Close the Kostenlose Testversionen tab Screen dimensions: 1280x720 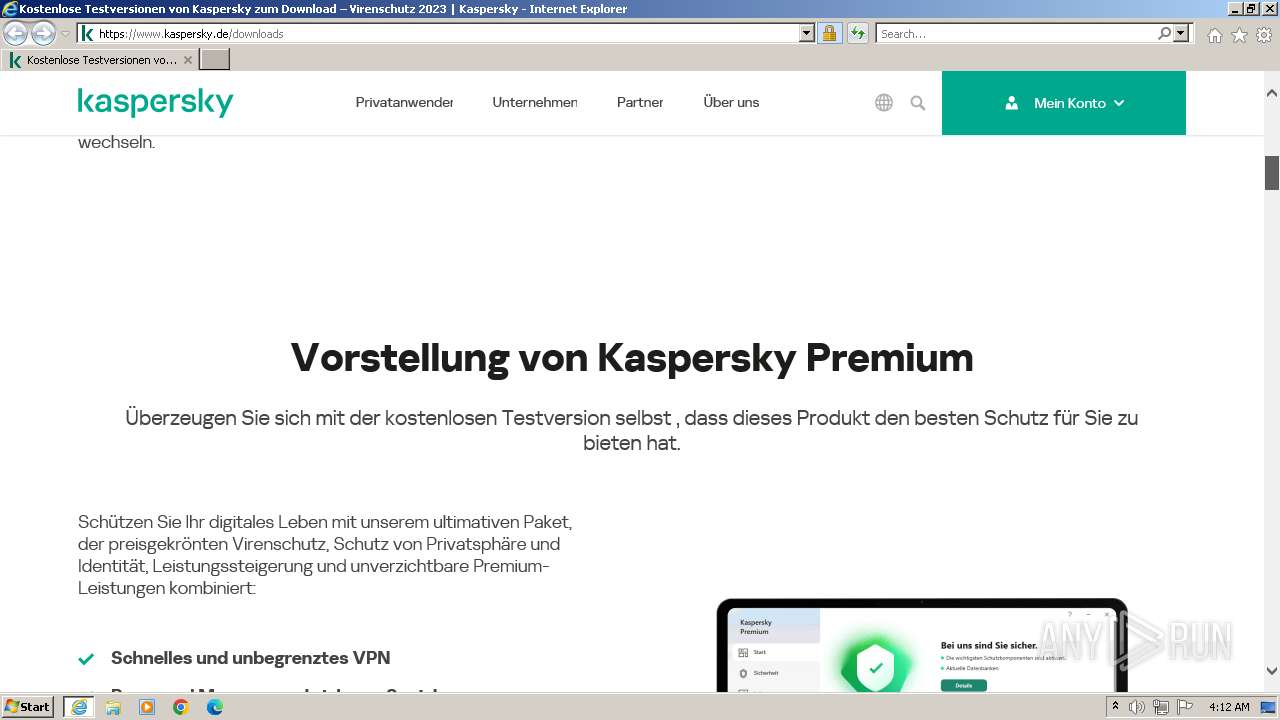[x=188, y=60]
